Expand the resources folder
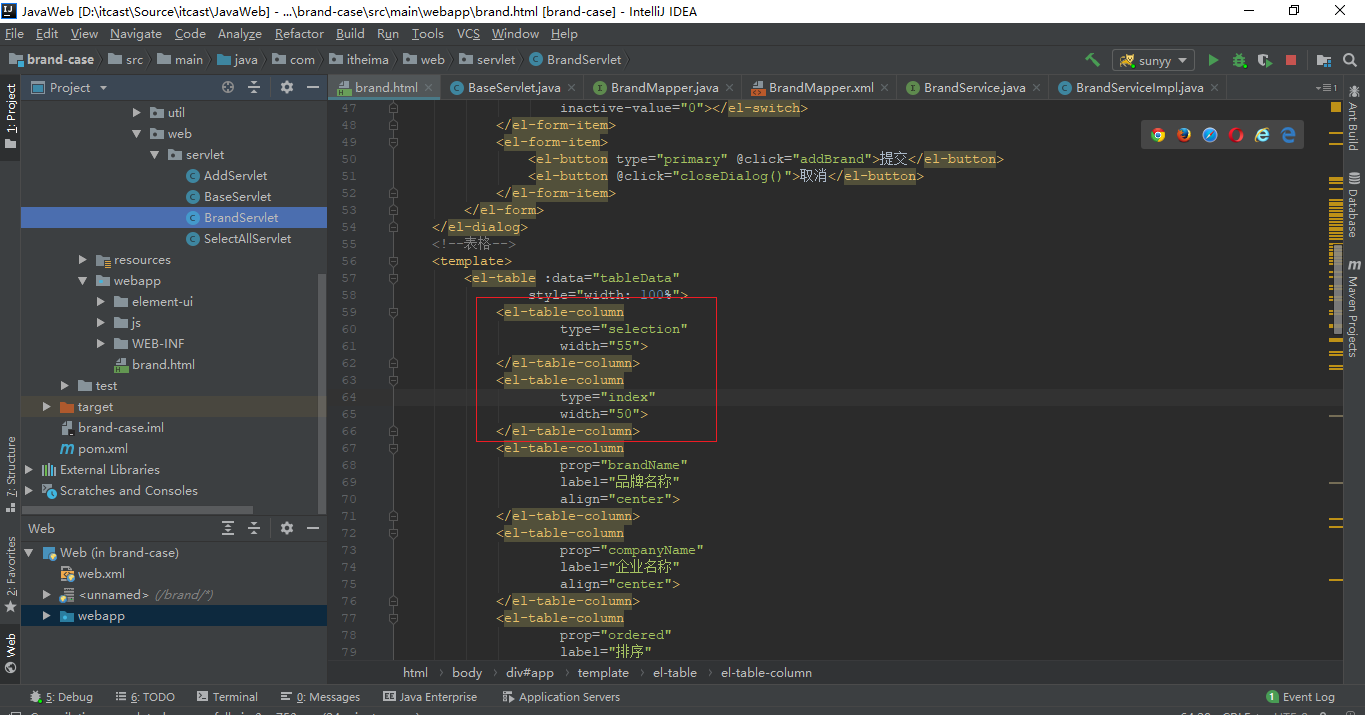 click(x=84, y=260)
